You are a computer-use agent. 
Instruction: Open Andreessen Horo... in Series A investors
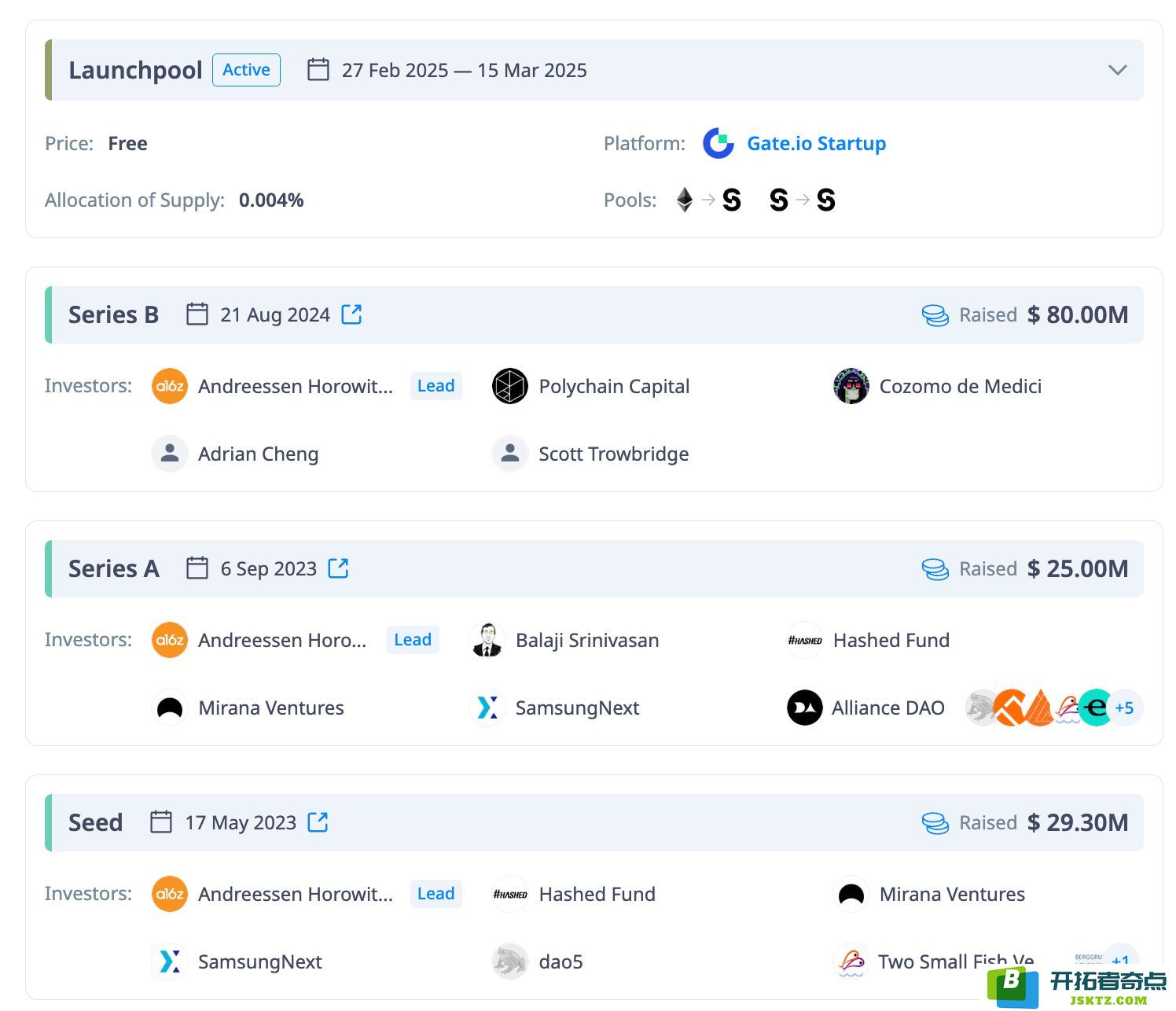pos(282,640)
